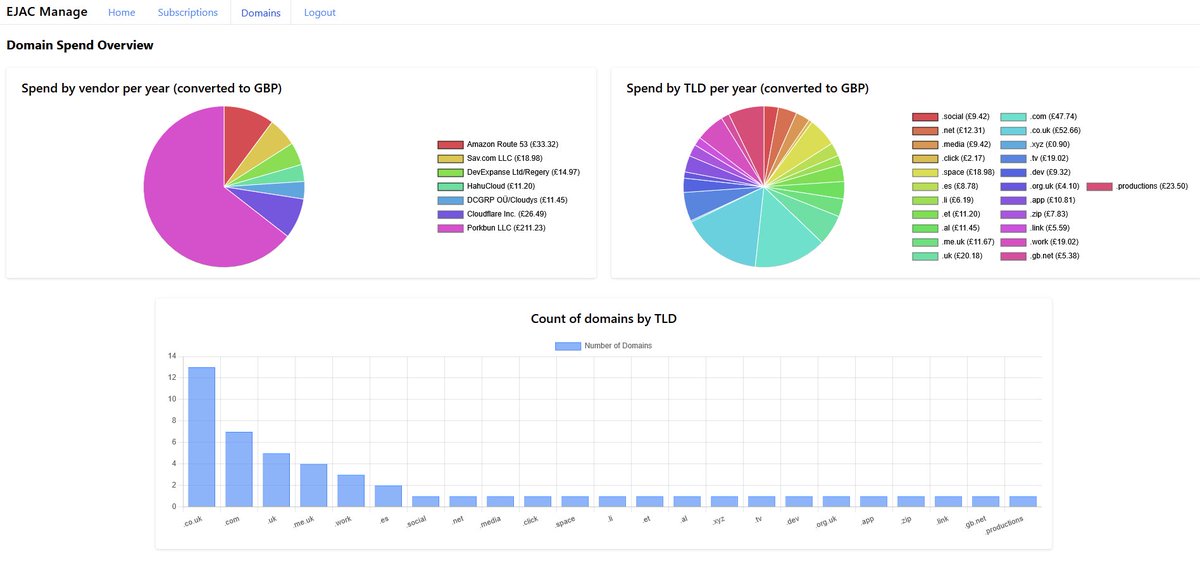Toggle .net (£12.31) legend entry
Viewport: 1200px width, 568px height.
[x=949, y=131]
